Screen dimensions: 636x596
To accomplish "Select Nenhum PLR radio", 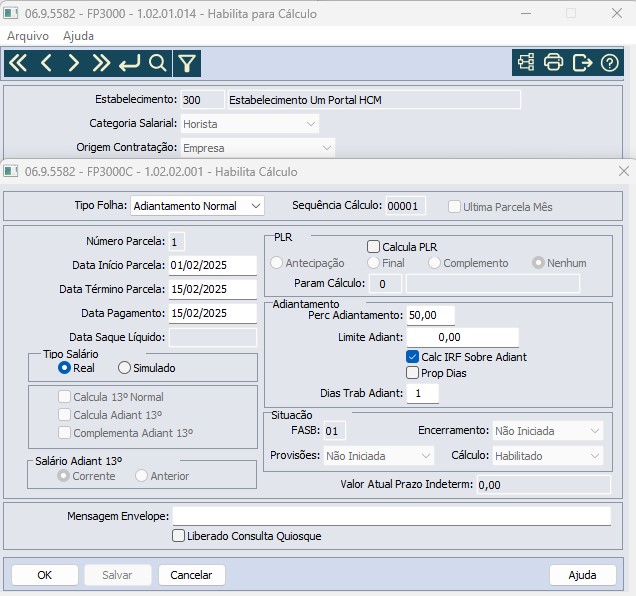I will 538,262.
